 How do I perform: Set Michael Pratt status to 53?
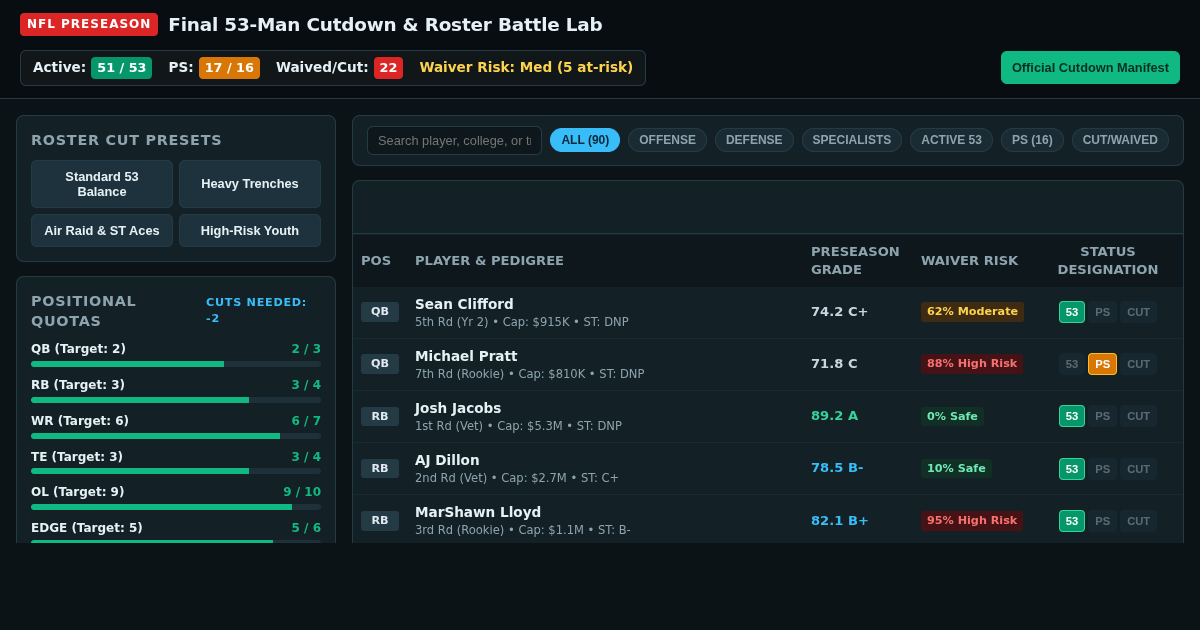(1072, 364)
